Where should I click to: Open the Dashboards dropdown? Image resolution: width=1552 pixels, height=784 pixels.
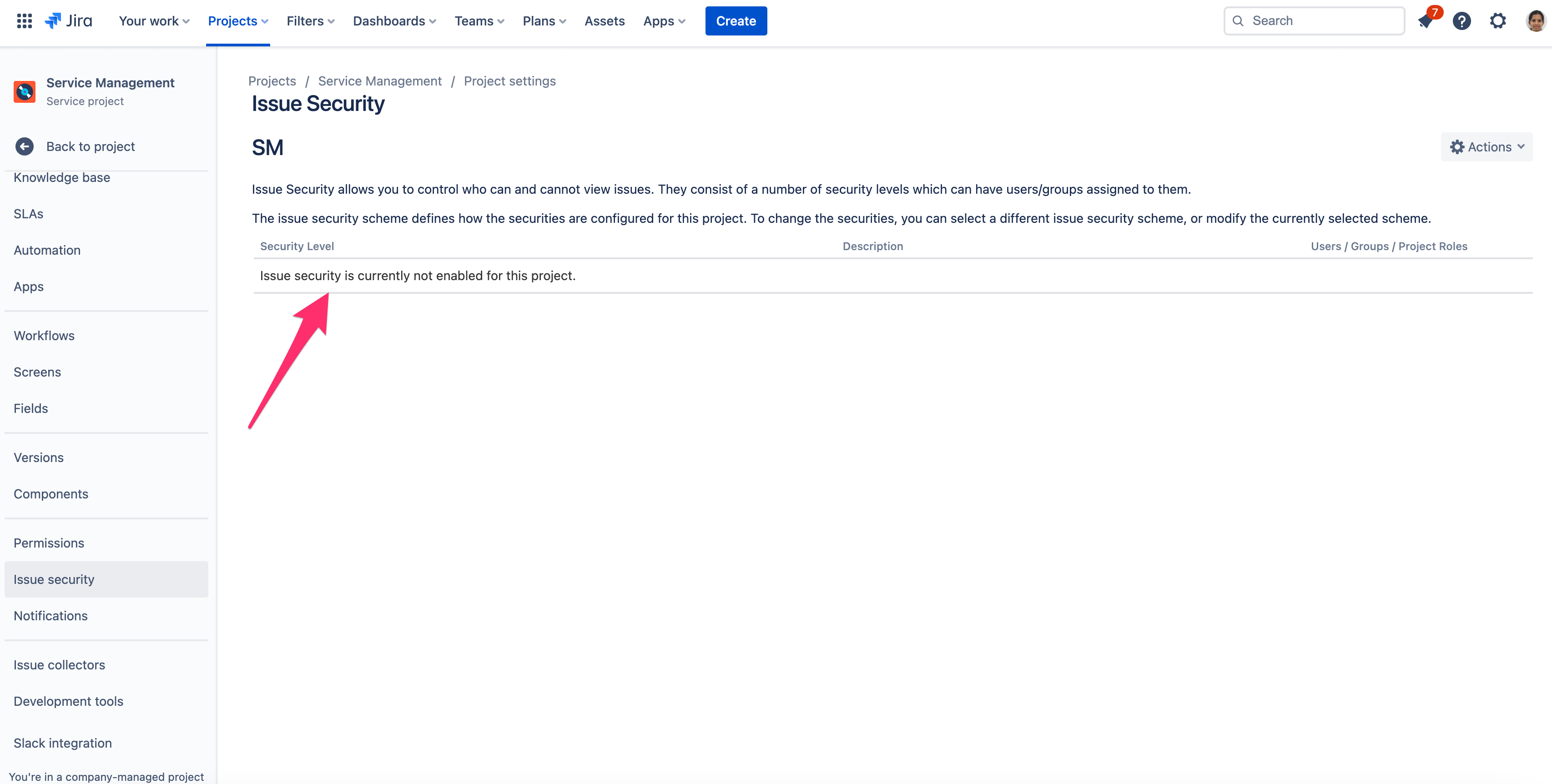(394, 21)
